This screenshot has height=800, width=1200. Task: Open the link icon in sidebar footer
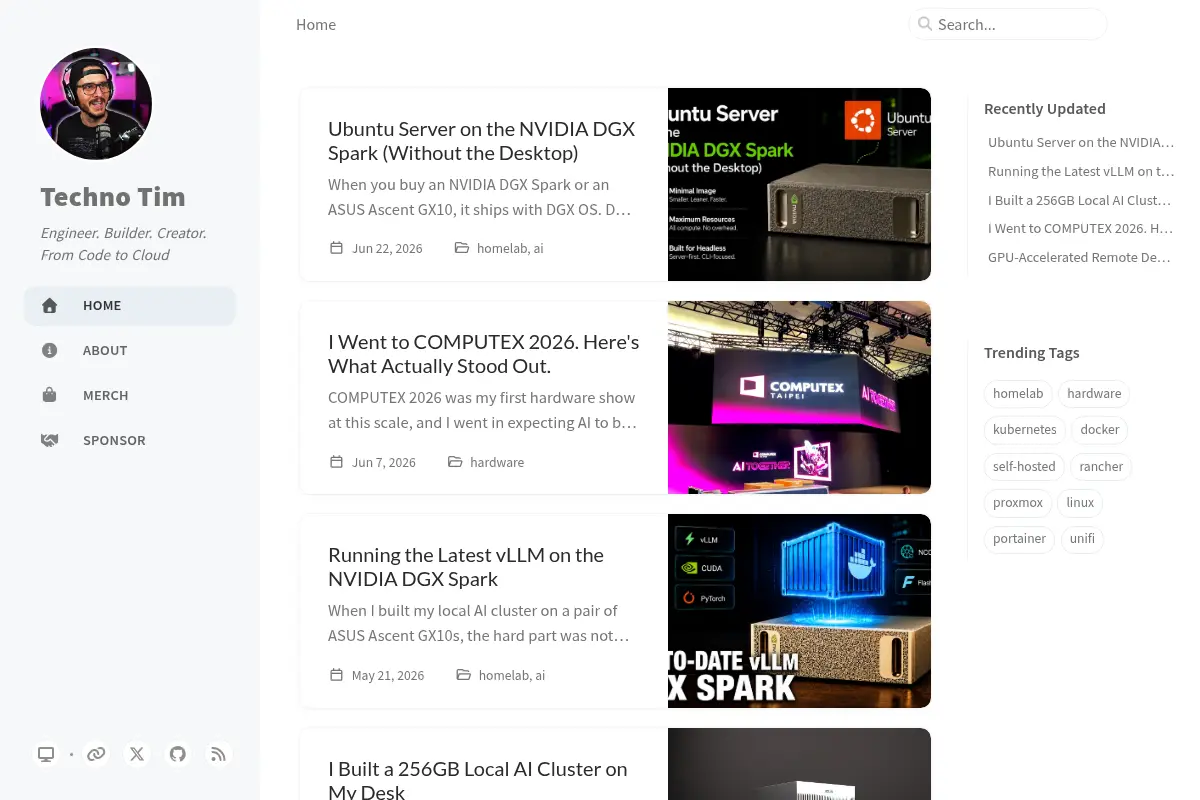pos(96,754)
